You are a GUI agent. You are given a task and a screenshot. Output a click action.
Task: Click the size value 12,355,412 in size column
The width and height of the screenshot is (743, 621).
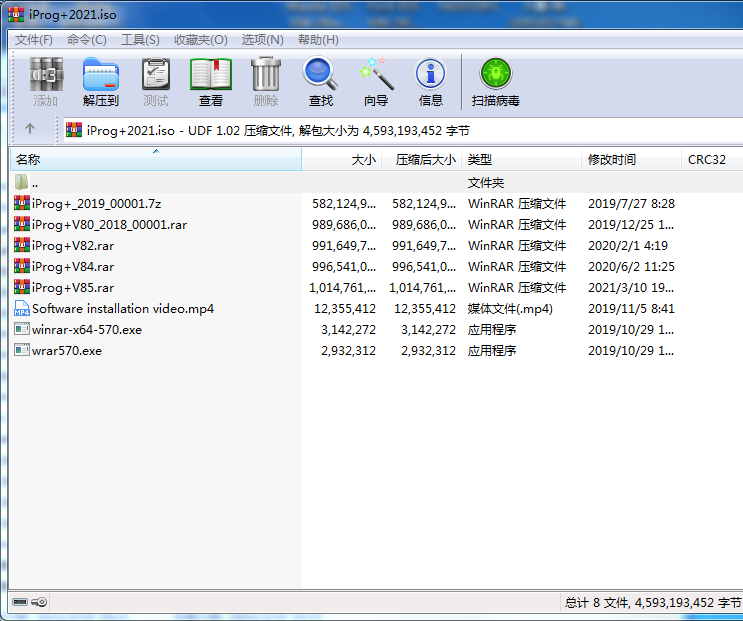[x=345, y=309]
